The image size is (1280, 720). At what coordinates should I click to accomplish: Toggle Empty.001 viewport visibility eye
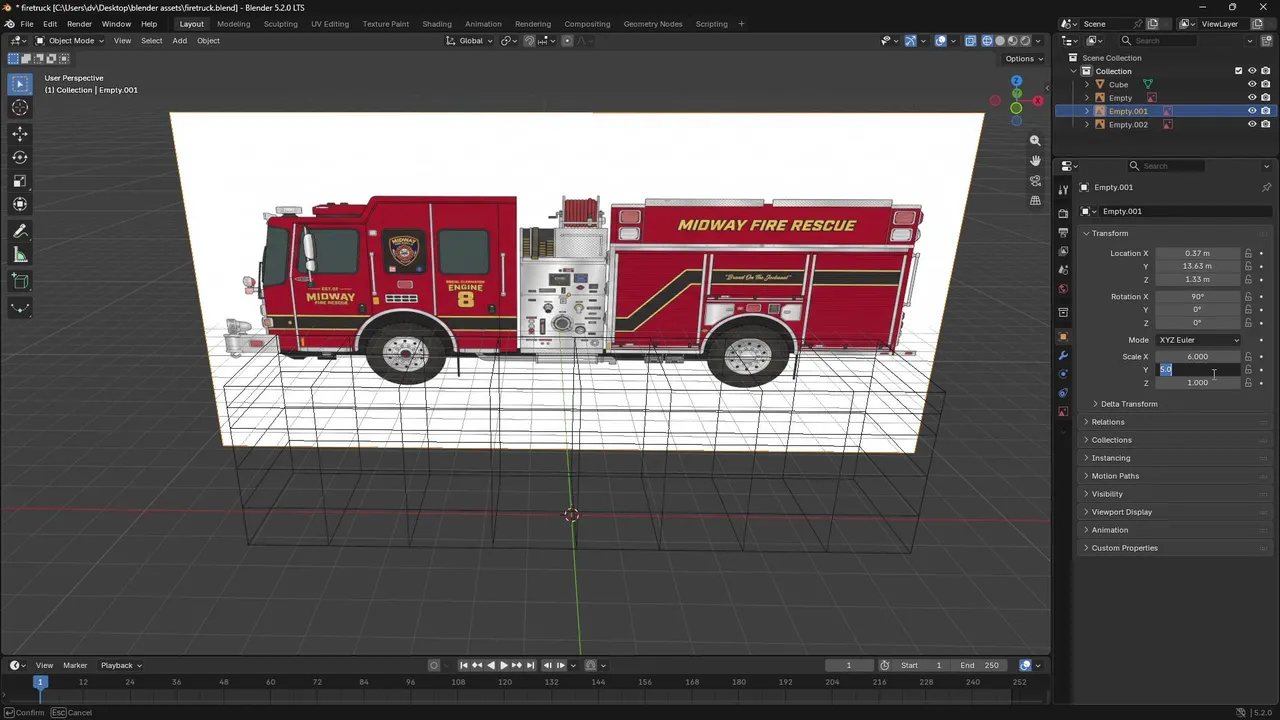click(x=1252, y=111)
